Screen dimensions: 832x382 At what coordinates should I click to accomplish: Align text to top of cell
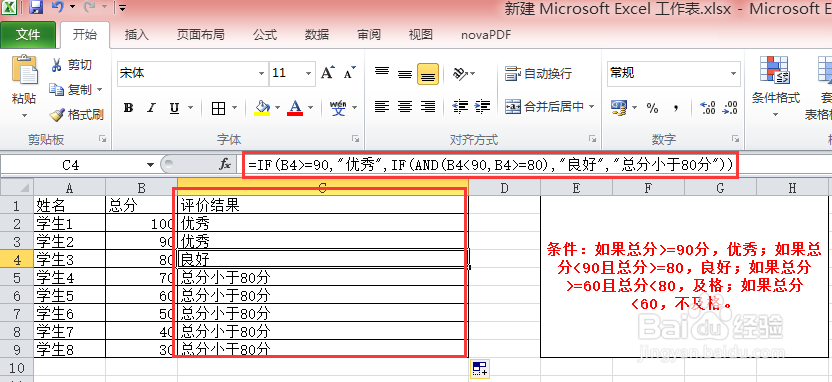(382, 73)
